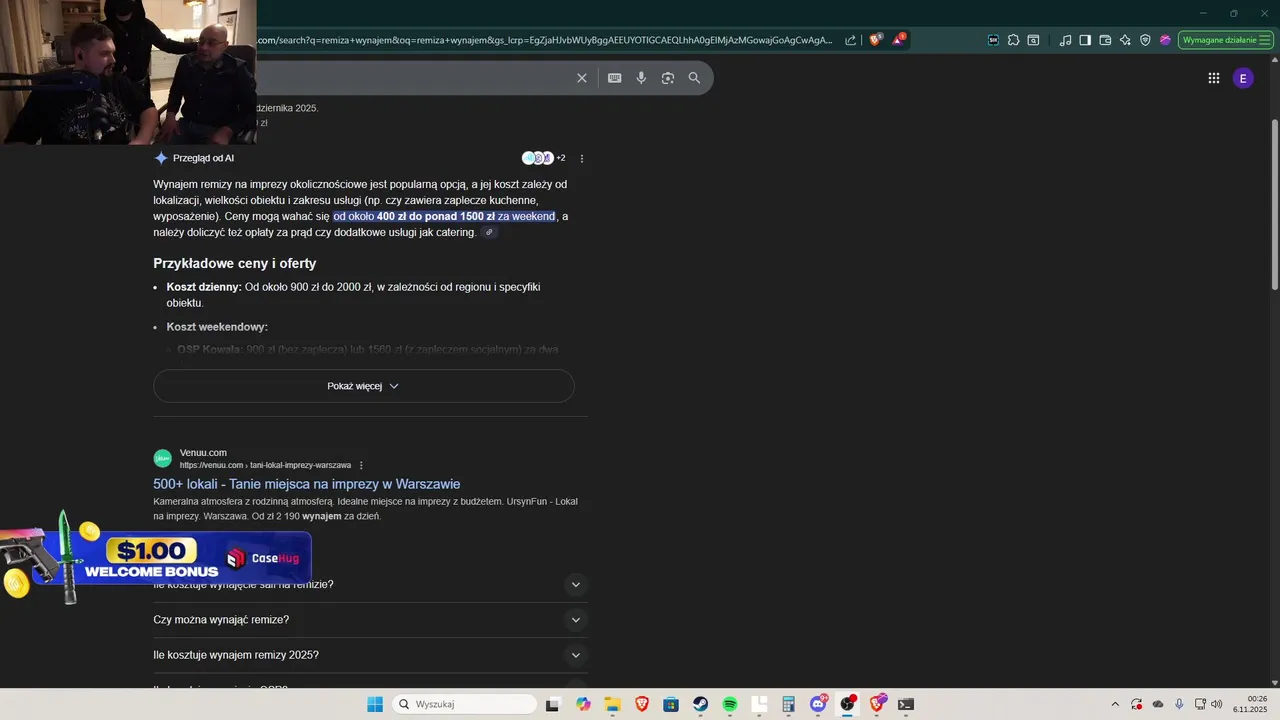Click the browser address bar URL
Screen dimensions: 1280x720
(545, 40)
